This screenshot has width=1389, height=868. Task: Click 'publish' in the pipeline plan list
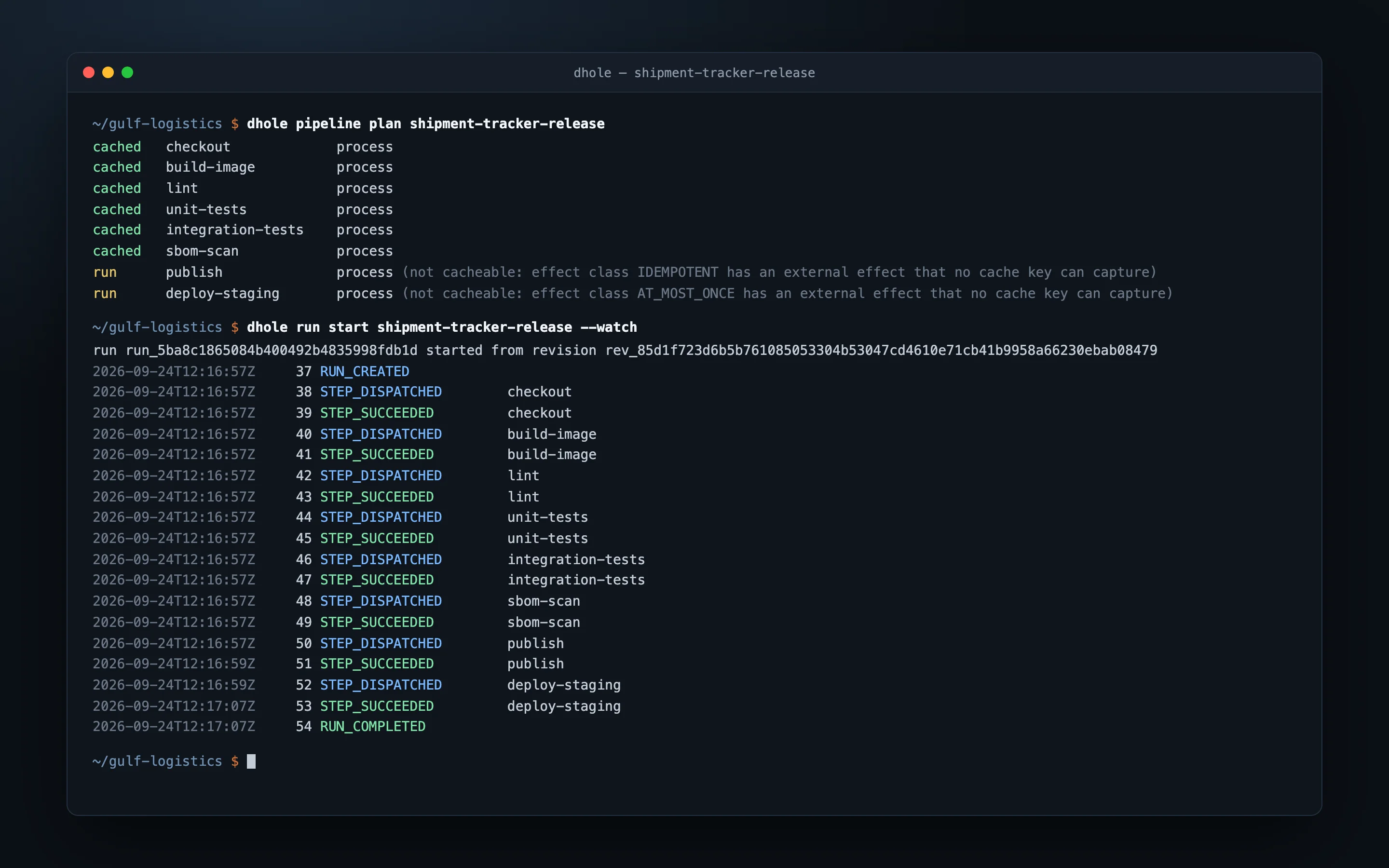(194, 272)
